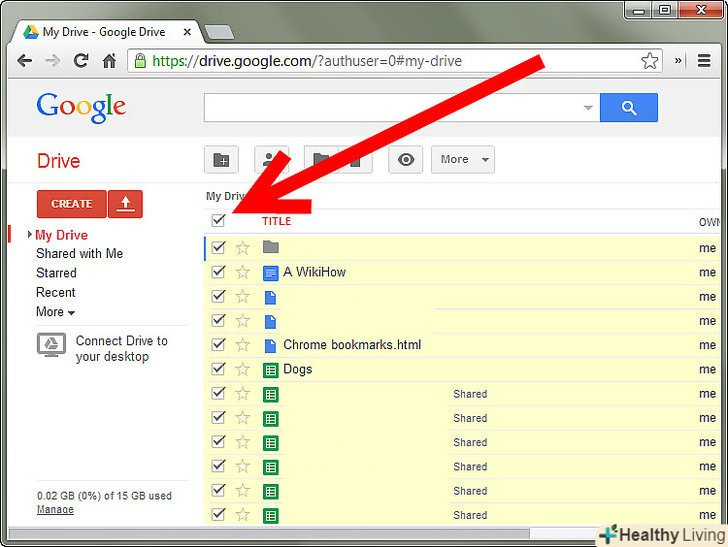Click the A WikiHow document icon
Viewport: 728px width, 547px height.
[270, 273]
